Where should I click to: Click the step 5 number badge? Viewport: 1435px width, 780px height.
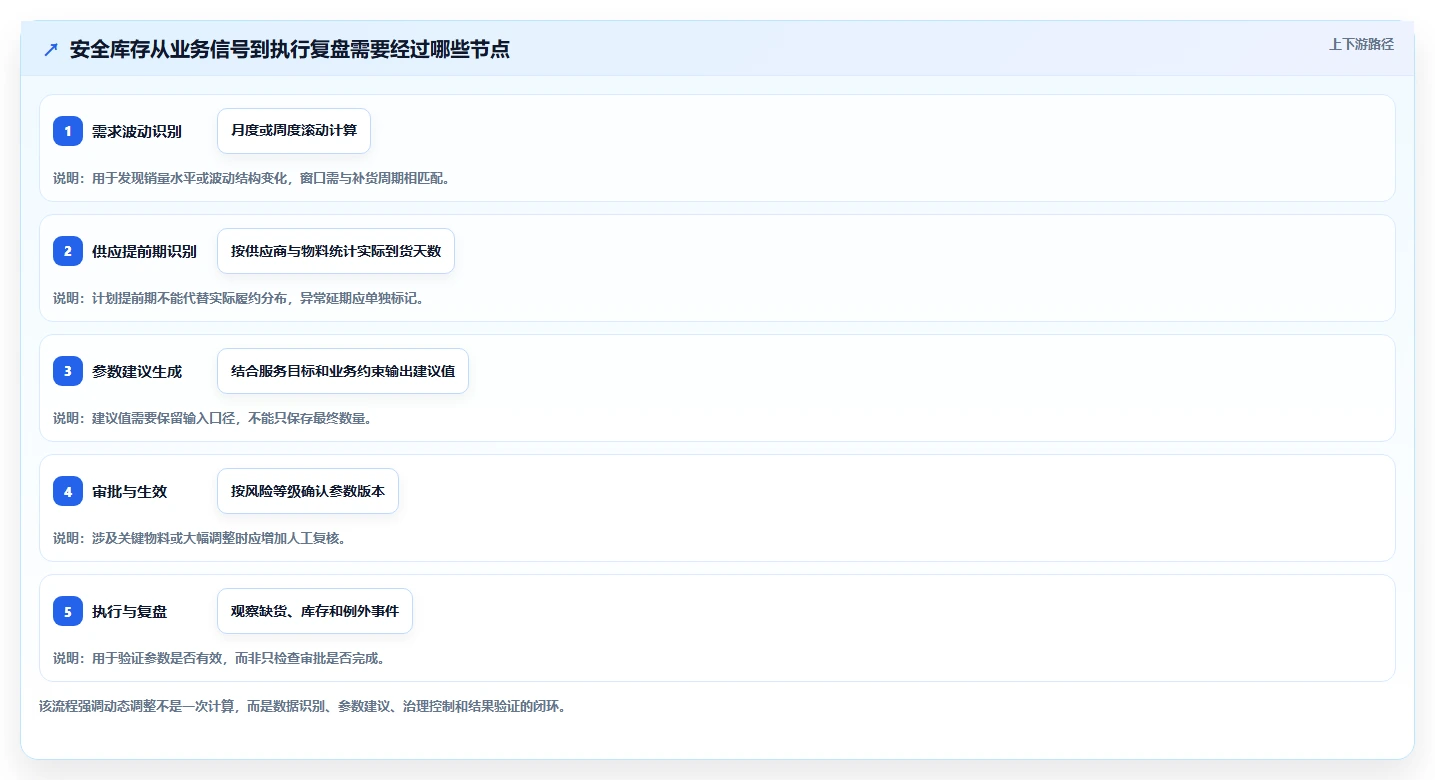(x=68, y=611)
